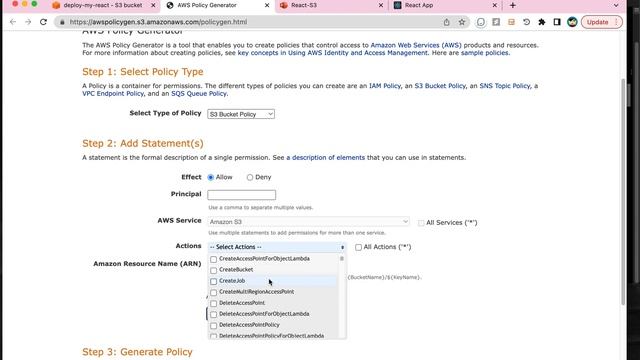Viewport: 640px width, 360px height.
Task: Check the DeleteAccessPointPolicy action
Action: tap(213, 325)
